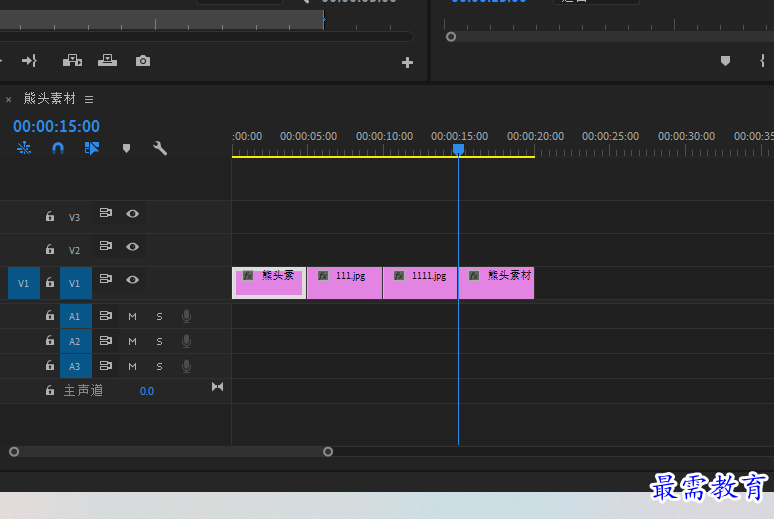Open timeline display settings wrench
Image resolution: width=774 pixels, height=519 pixels.
click(160, 148)
